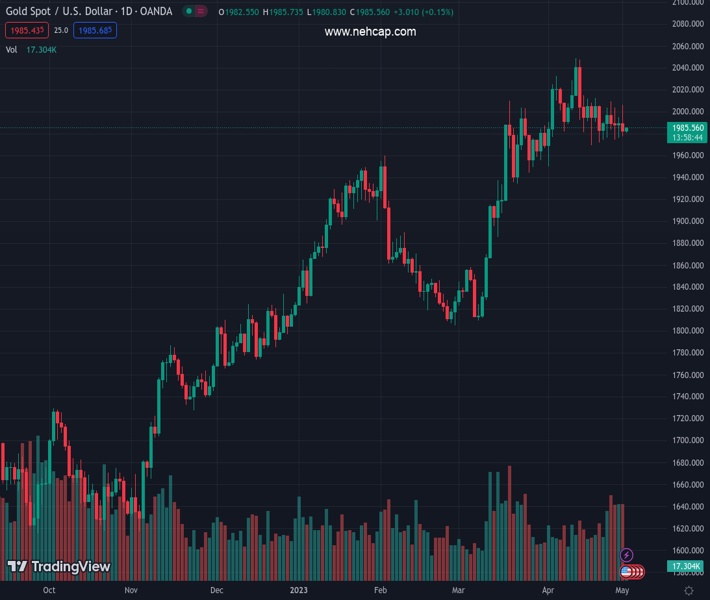Click the OANDA data source label
The width and height of the screenshot is (710, 600).
tap(154, 11)
